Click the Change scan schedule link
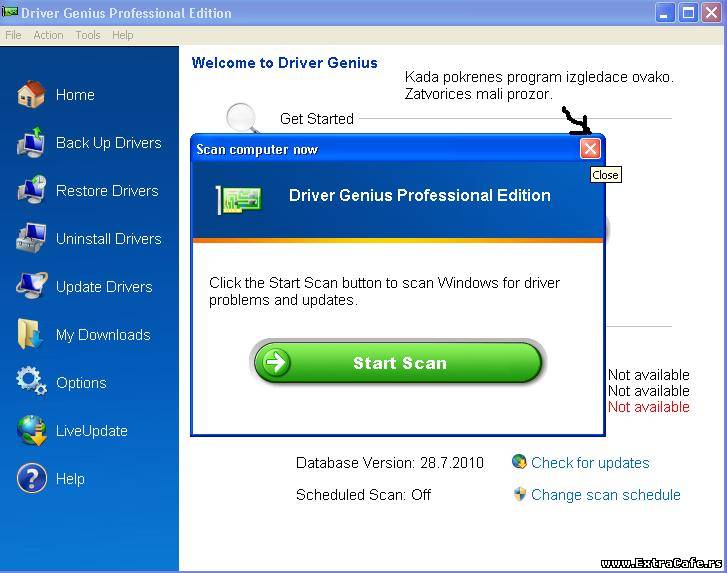Viewport: 727px width, 573px height. 605,495
